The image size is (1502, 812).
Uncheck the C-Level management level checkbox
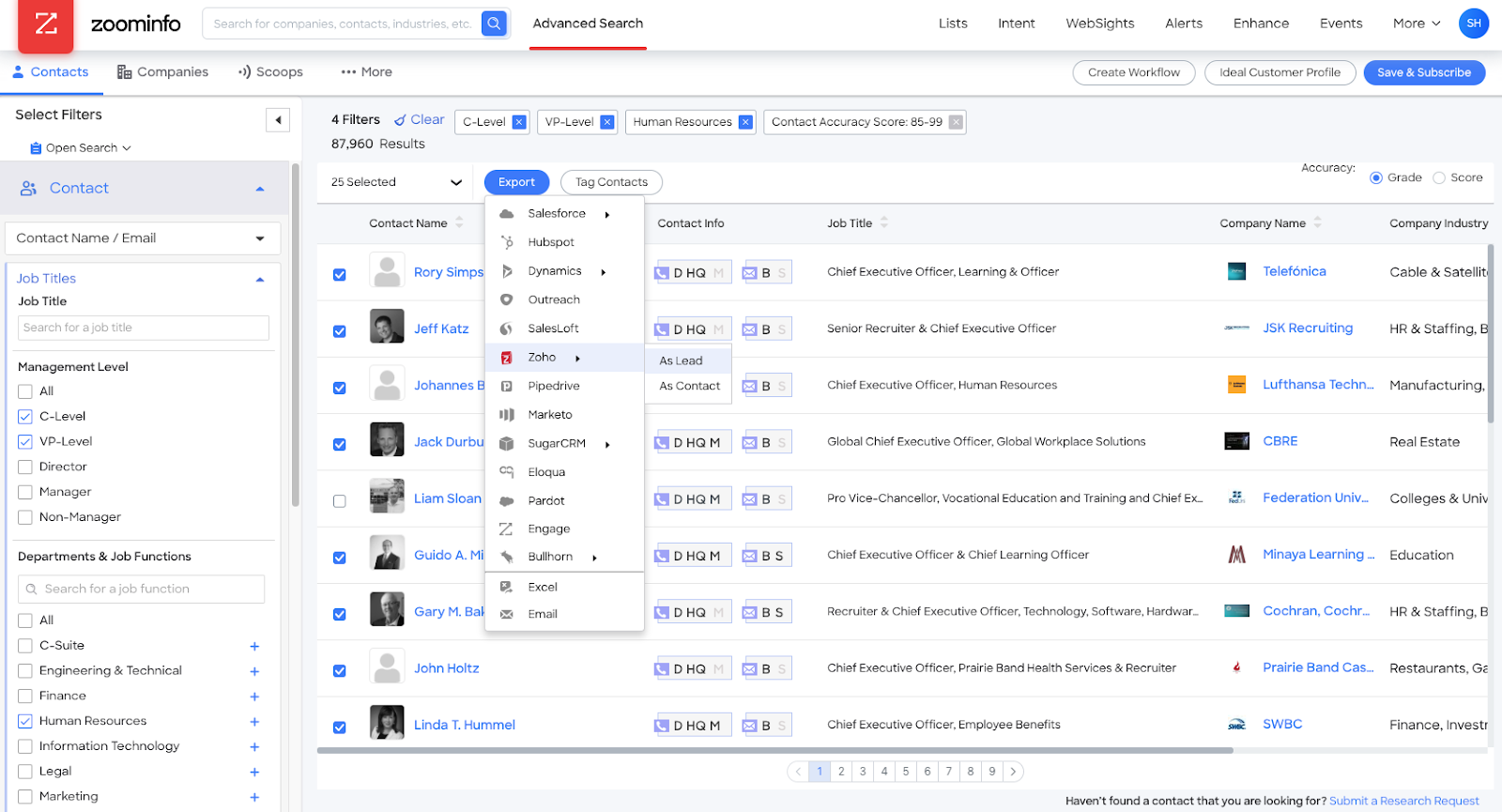pyautogui.click(x=25, y=417)
